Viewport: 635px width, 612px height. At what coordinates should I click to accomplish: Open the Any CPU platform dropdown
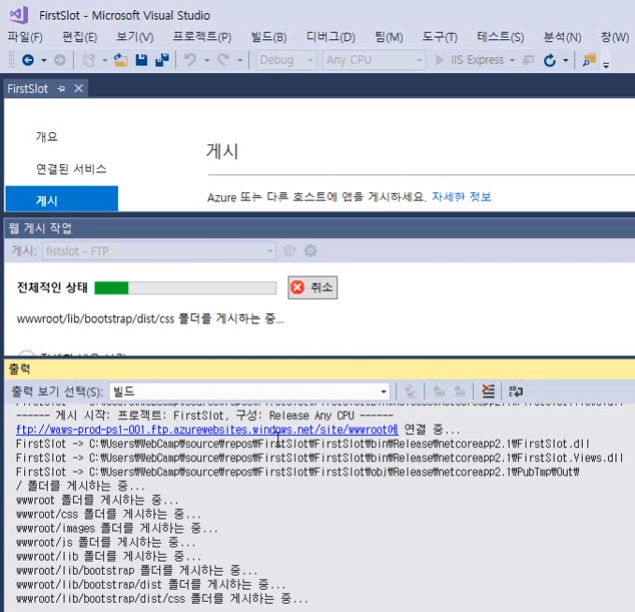[374, 60]
